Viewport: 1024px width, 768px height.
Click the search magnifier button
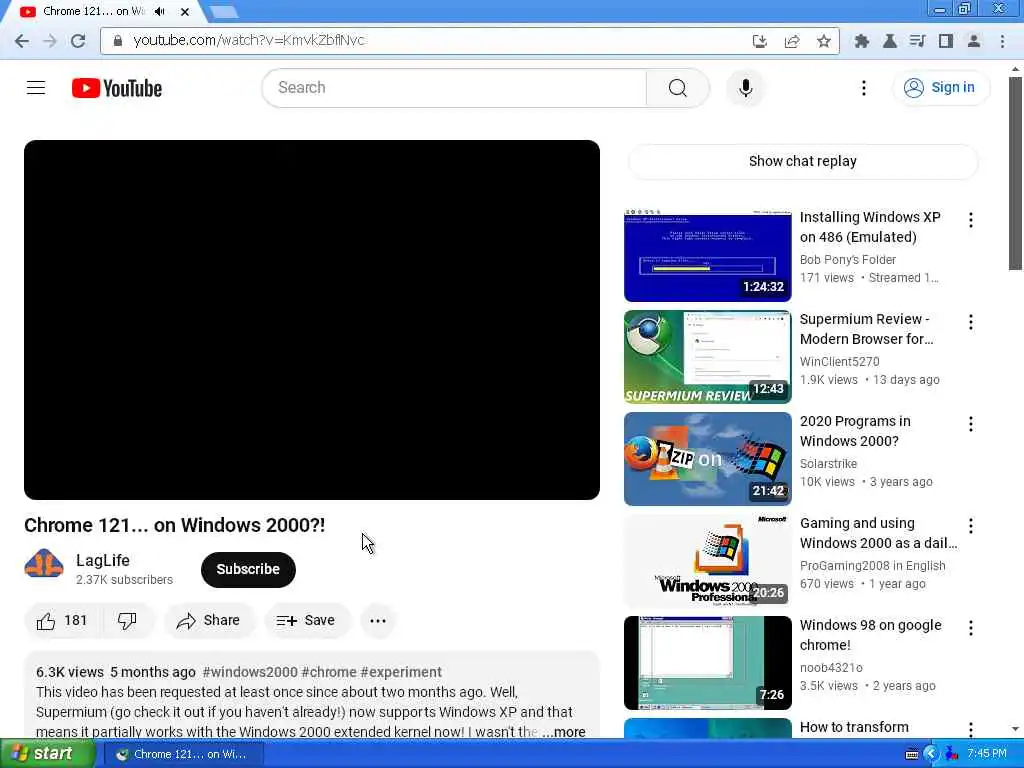[x=677, y=88]
